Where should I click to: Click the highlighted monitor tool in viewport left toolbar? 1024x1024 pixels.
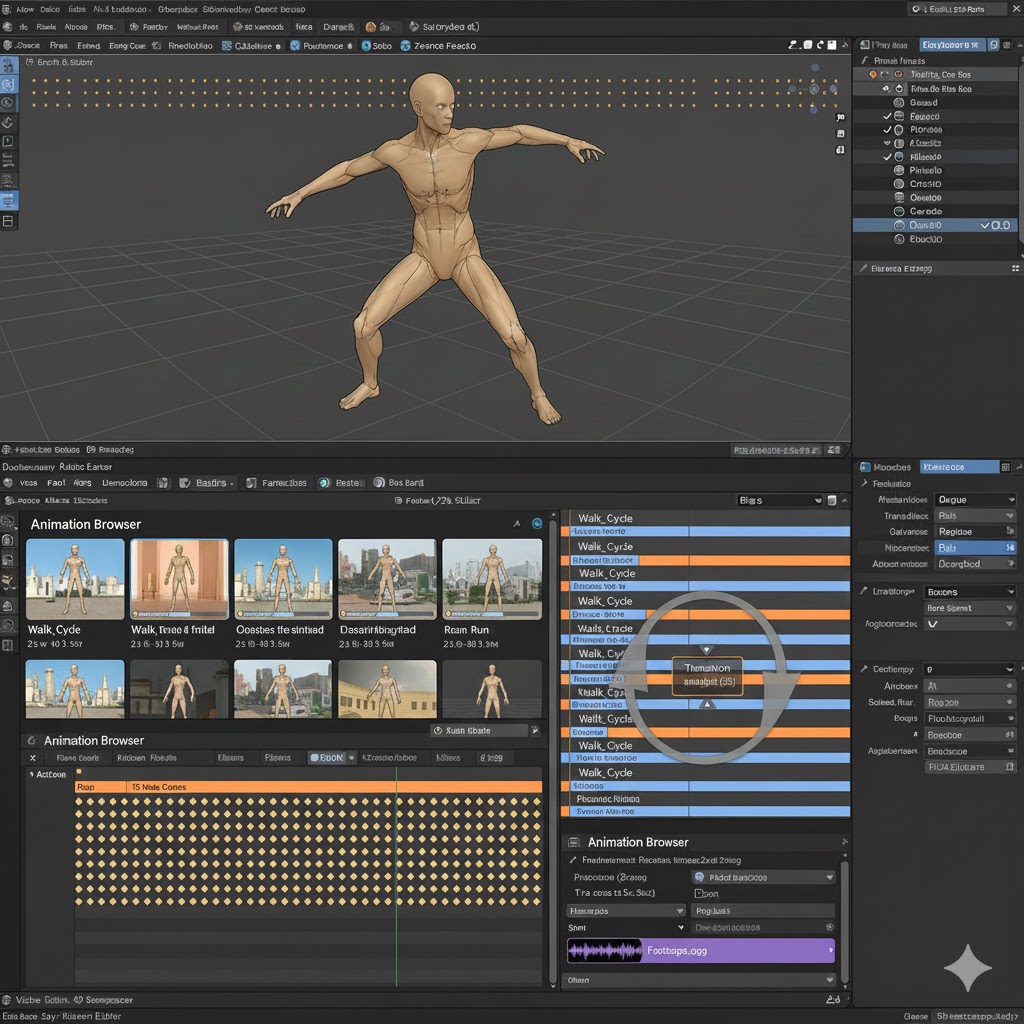9,200
